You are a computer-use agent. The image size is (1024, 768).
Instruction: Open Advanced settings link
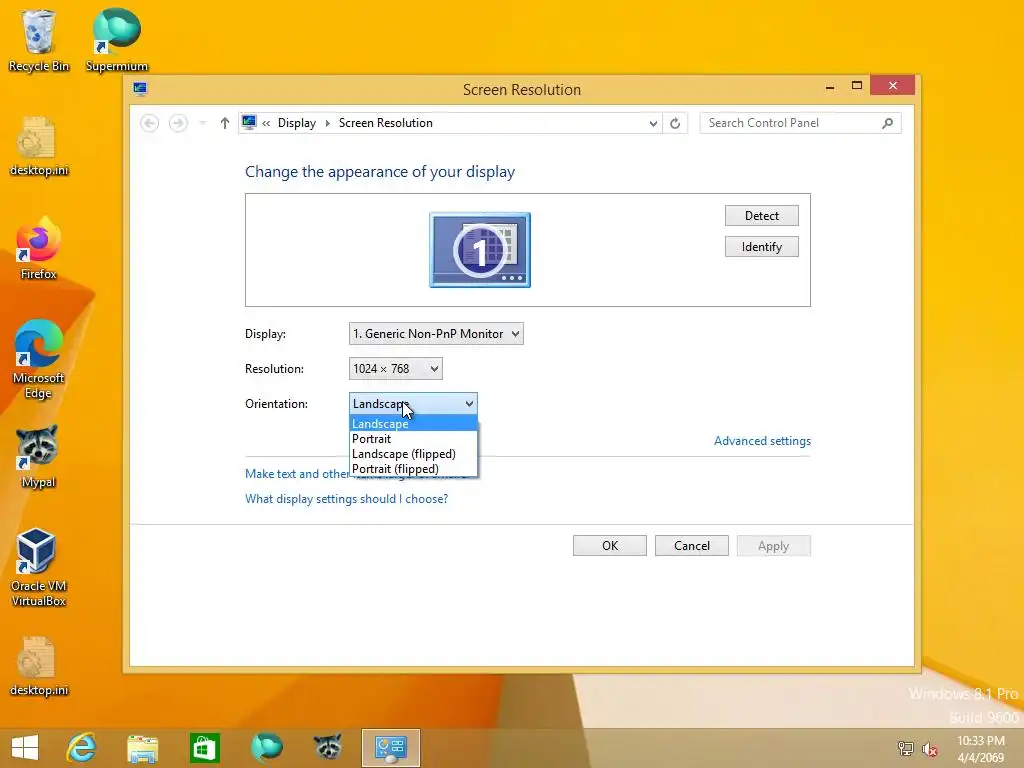click(x=762, y=441)
